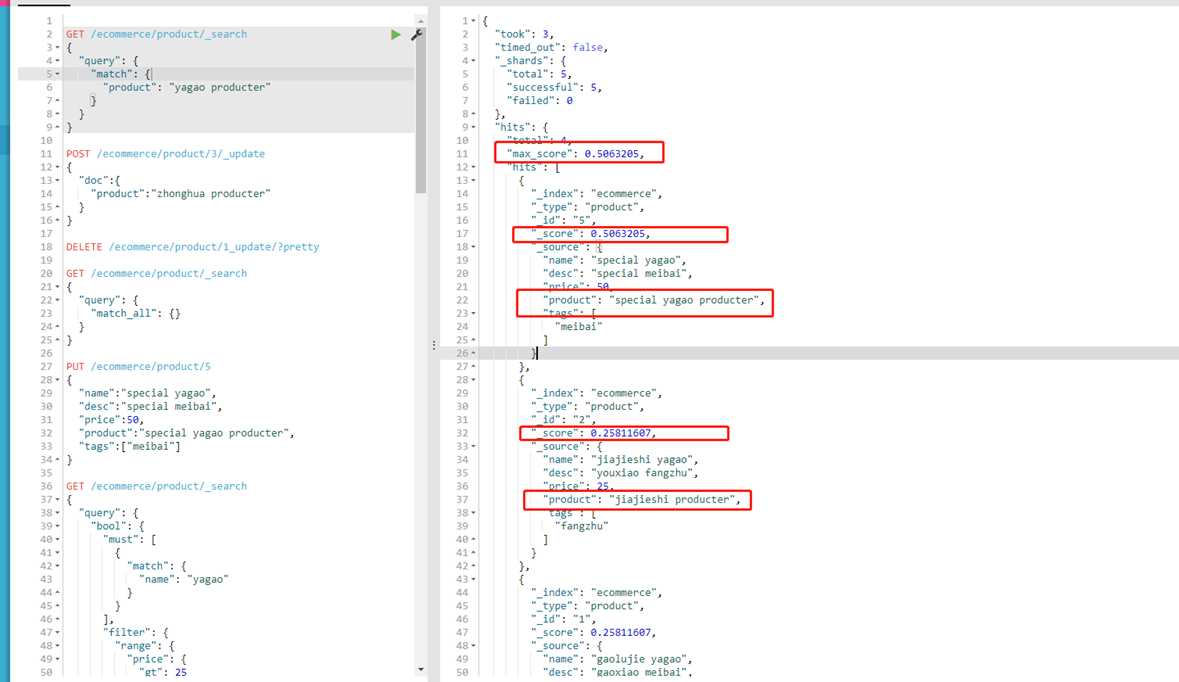Place cursor on "DELETE /ecommerce/product/1_update/?pretty" line
Viewport: 1179px width, 682px height.
pyautogui.click(x=192, y=247)
